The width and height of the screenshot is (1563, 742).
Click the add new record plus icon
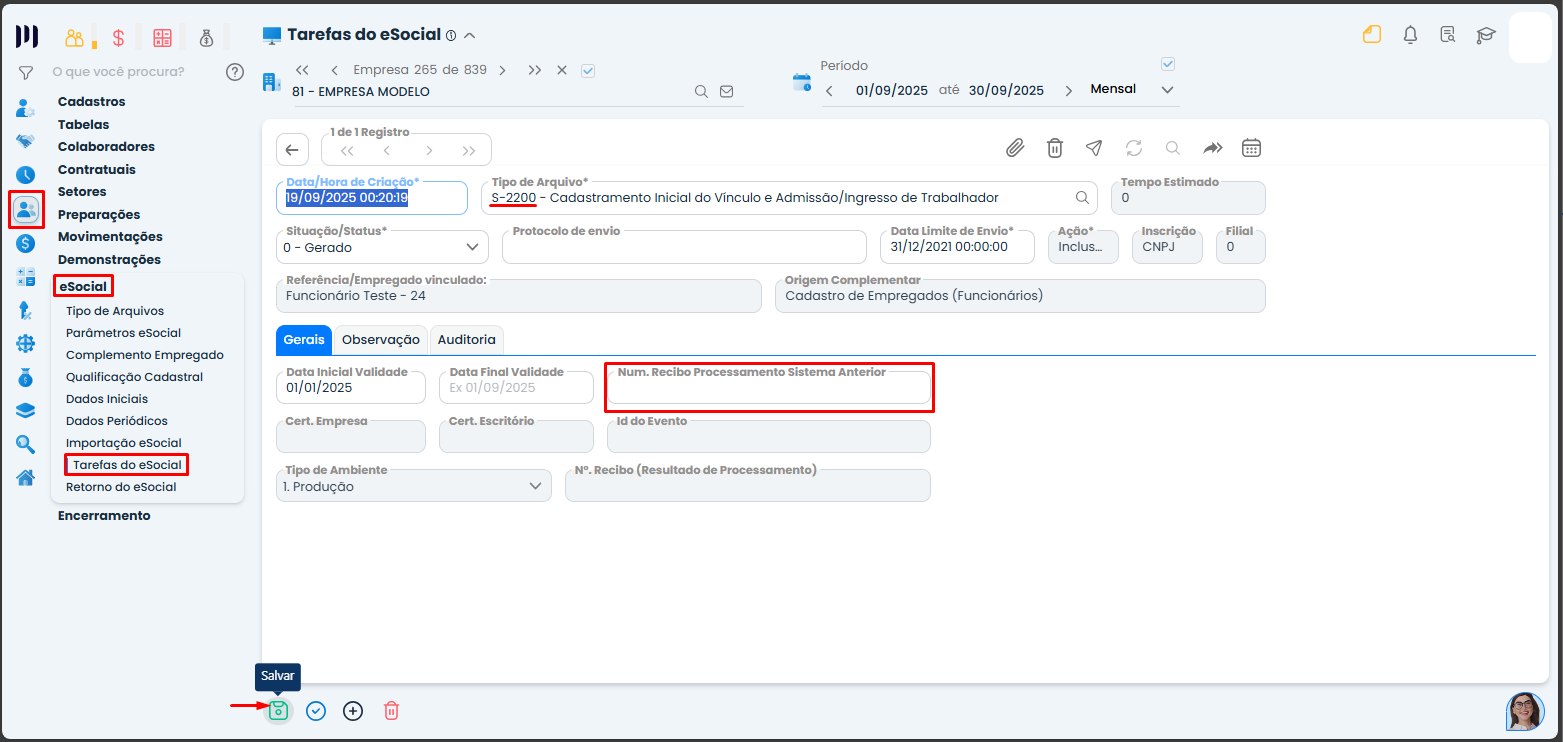[353, 711]
